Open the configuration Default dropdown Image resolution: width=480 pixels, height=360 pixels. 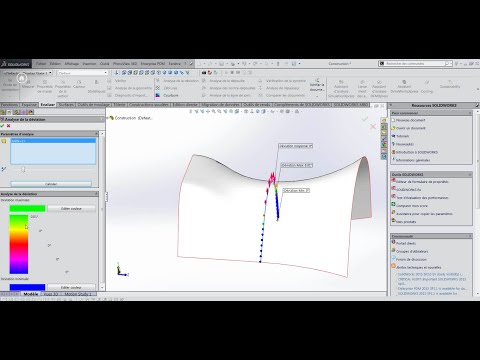pyautogui.click(x=83, y=73)
